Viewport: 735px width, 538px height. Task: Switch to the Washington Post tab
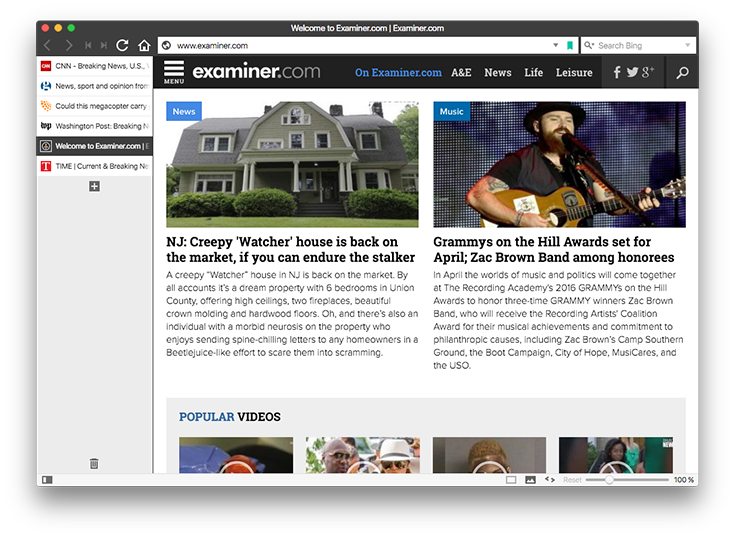click(x=95, y=126)
